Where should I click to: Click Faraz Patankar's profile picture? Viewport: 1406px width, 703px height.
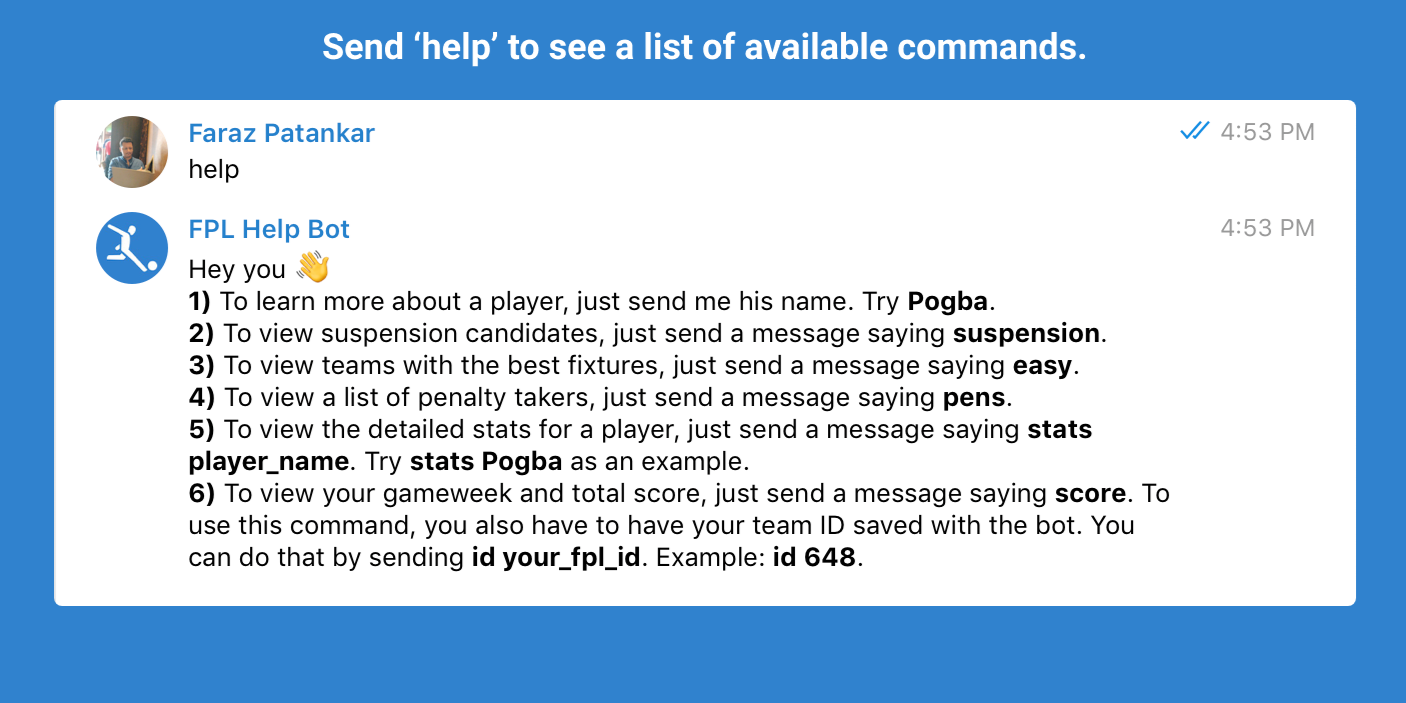(x=131, y=151)
